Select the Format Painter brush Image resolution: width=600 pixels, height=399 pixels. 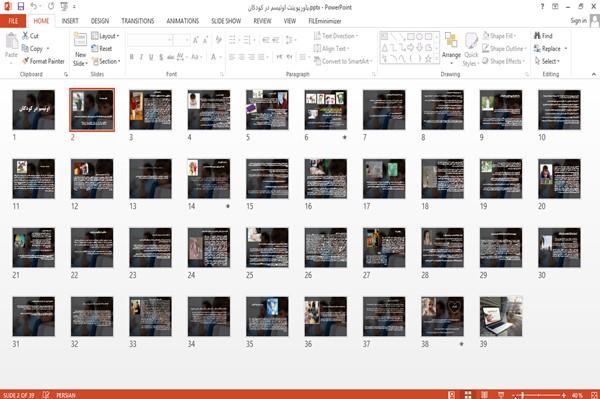tap(26, 61)
